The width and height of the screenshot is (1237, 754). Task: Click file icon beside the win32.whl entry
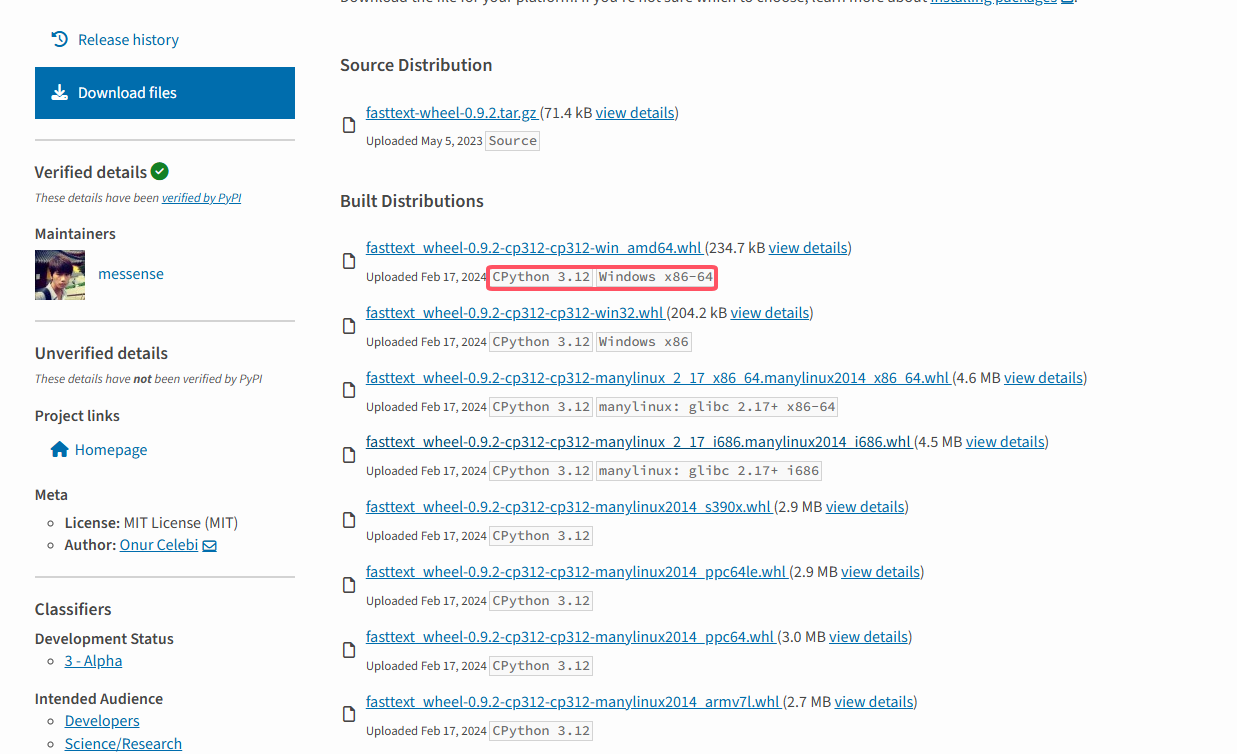349,326
